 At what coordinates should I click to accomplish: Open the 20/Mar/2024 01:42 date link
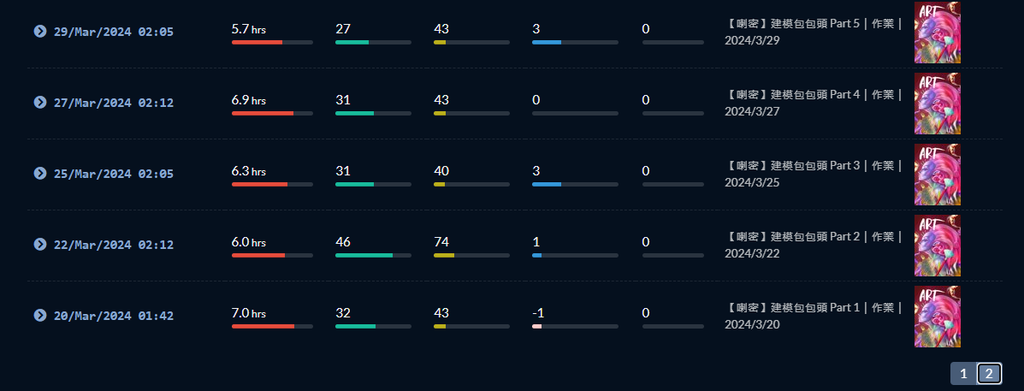pyautogui.click(x=114, y=316)
